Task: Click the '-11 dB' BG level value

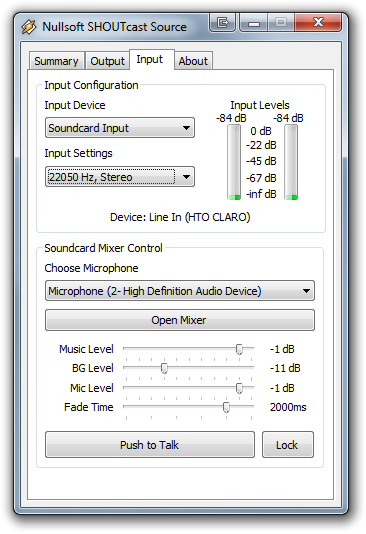Action: [285, 368]
